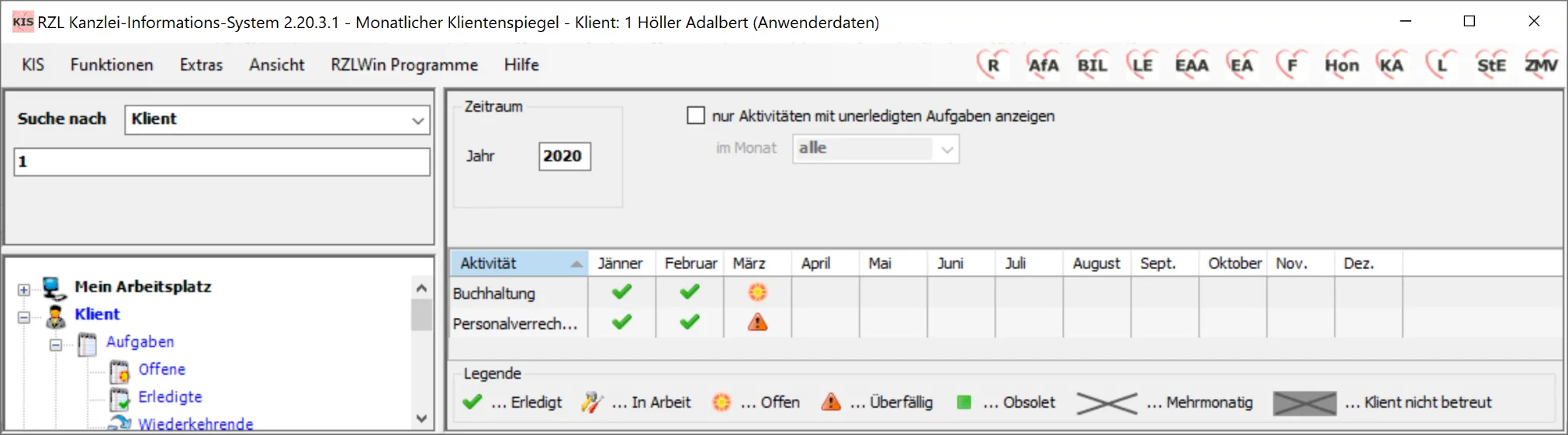
Task: Select the Klient tree link
Action: tap(97, 314)
